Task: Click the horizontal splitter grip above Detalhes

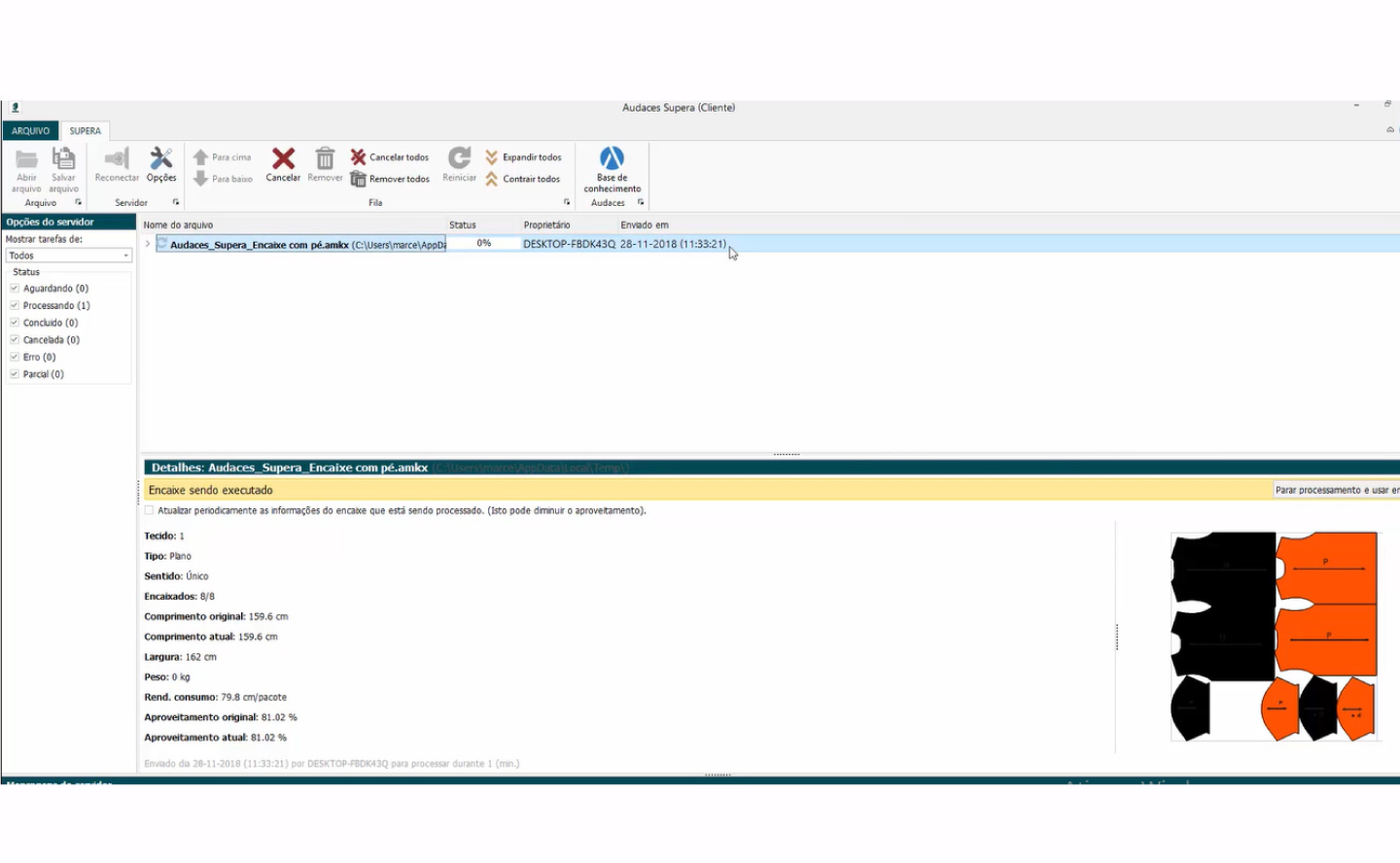Action: tap(787, 454)
